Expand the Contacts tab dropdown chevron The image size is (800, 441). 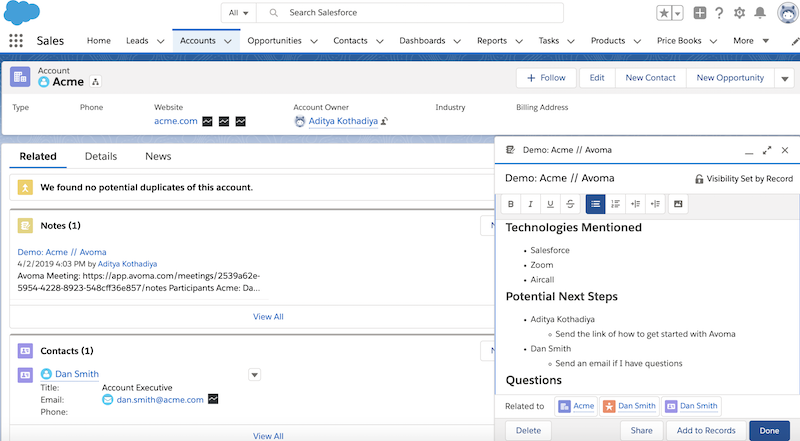coord(380,41)
